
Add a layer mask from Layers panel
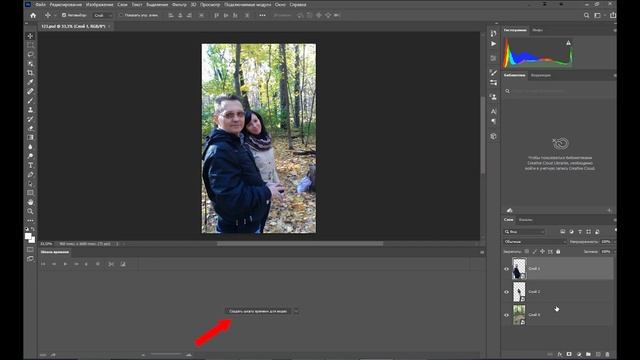click(x=569, y=354)
